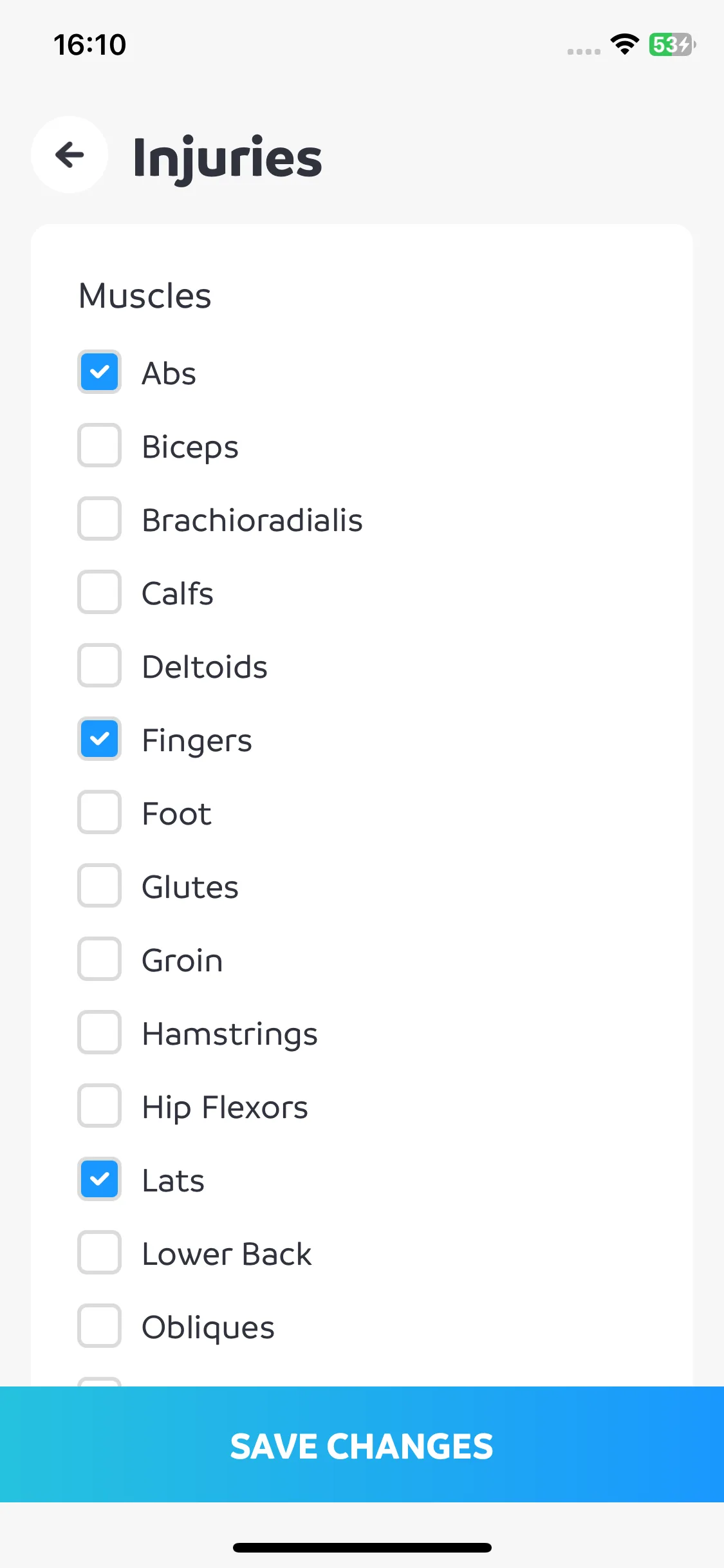Tick the Calfs checkbox
The image size is (724, 1568).
(99, 592)
